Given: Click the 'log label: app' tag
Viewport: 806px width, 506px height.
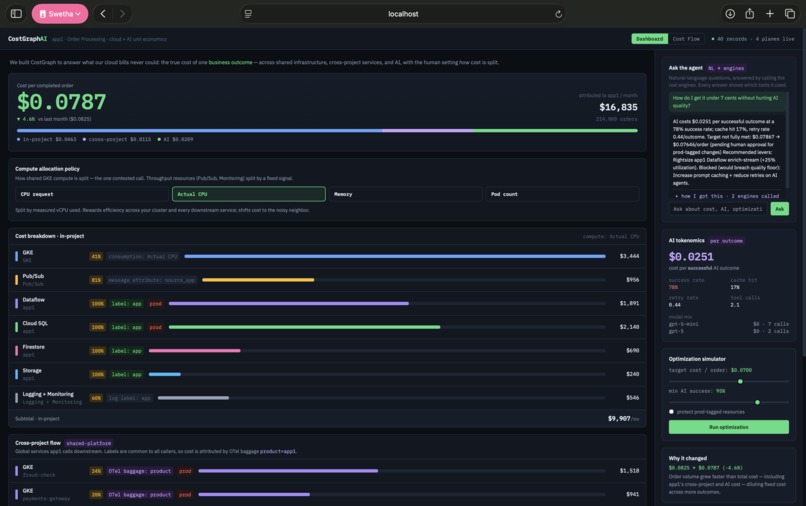Looking at the screenshot, I should pyautogui.click(x=130, y=398).
